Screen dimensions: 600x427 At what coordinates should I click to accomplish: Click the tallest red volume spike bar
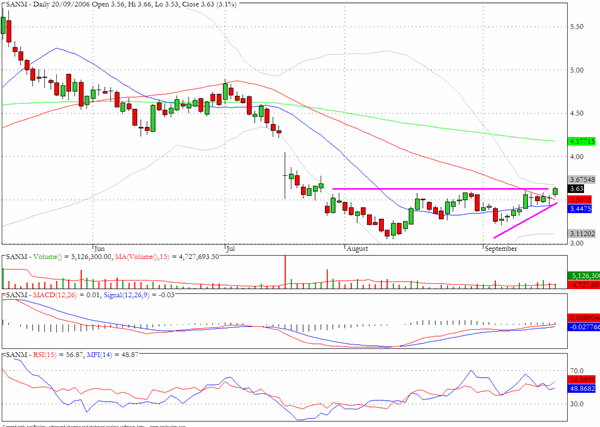(x=285, y=272)
